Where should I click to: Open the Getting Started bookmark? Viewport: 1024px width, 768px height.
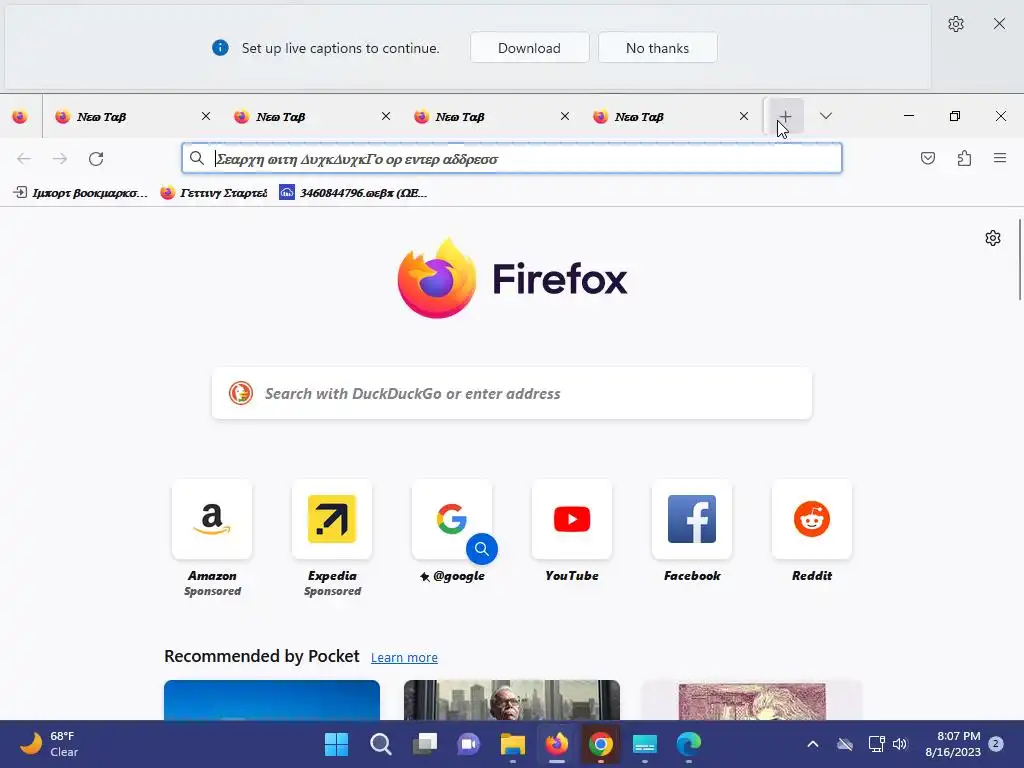(214, 193)
